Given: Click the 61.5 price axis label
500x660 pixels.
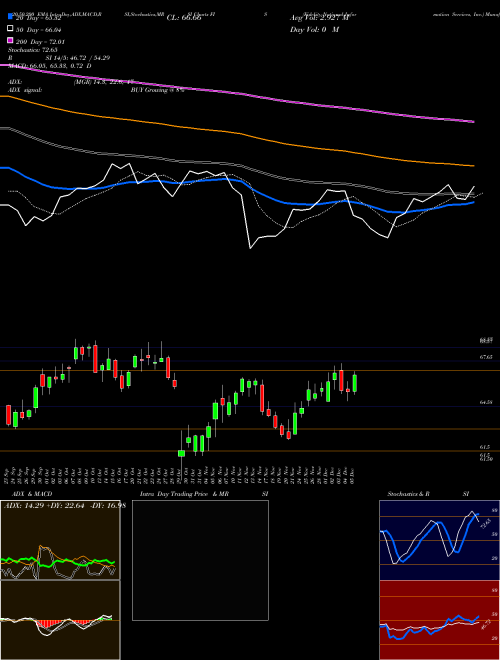Looking at the screenshot, I should click(x=484, y=447).
